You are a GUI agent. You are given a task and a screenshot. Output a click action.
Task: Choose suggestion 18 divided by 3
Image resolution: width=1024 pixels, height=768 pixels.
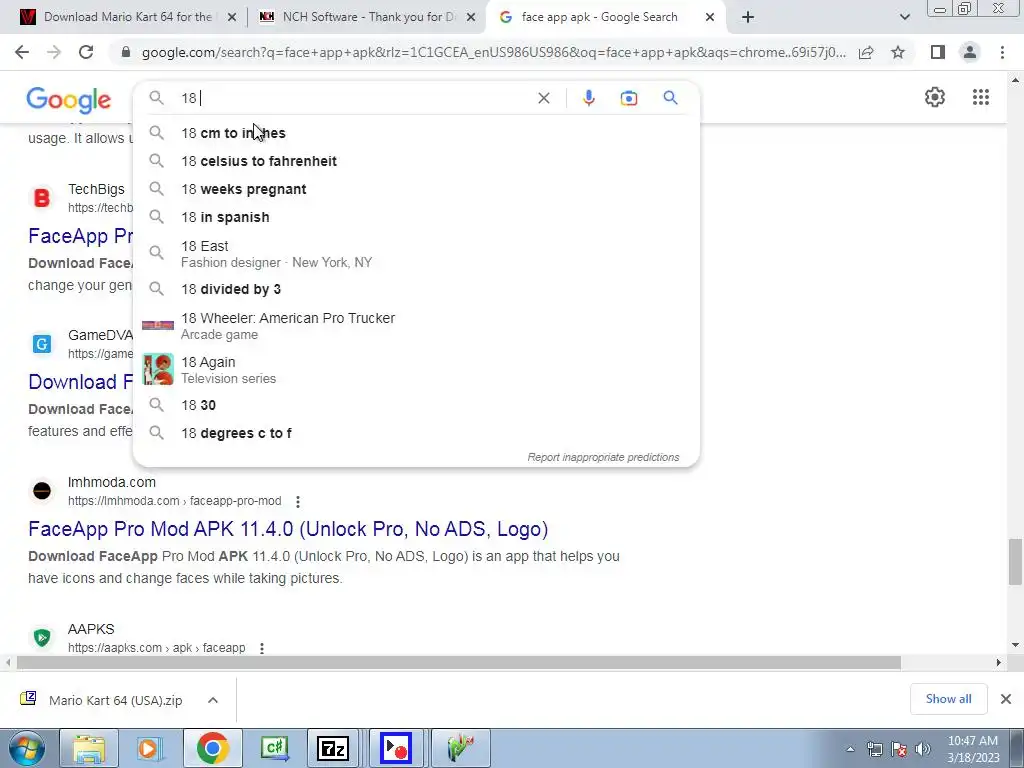416,289
